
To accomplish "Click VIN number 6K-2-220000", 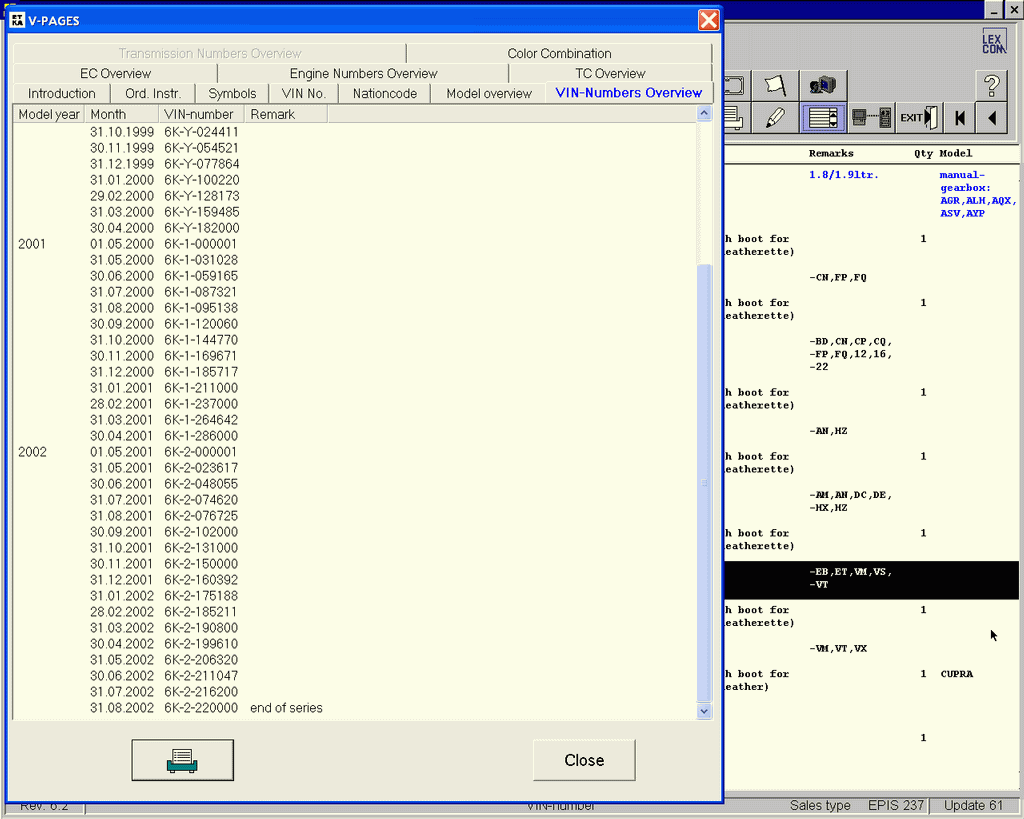I will [x=201, y=708].
